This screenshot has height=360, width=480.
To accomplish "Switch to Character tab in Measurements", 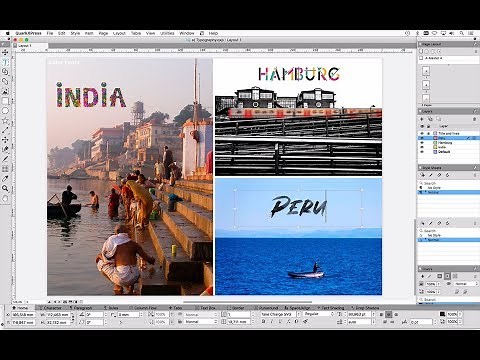I will point(50,308).
